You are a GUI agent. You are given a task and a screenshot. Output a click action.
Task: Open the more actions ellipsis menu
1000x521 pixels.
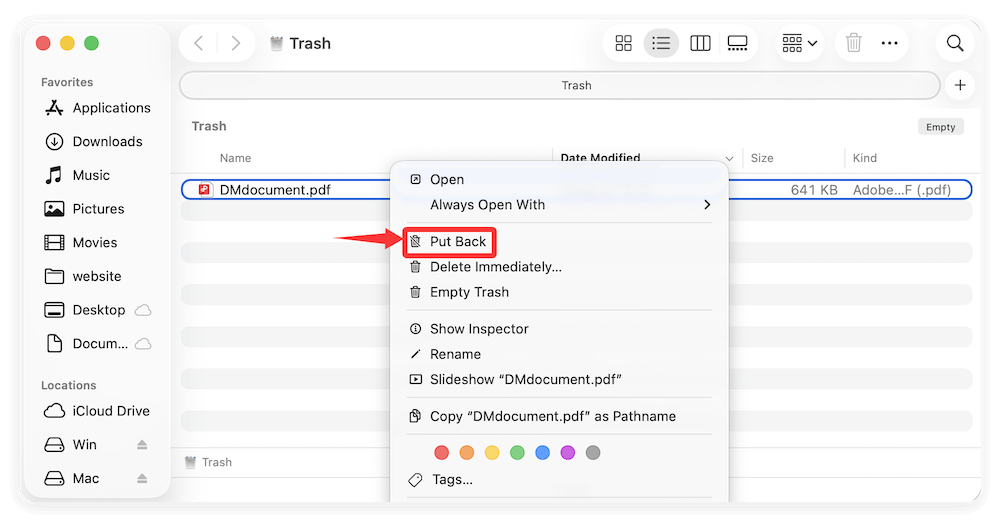[889, 43]
